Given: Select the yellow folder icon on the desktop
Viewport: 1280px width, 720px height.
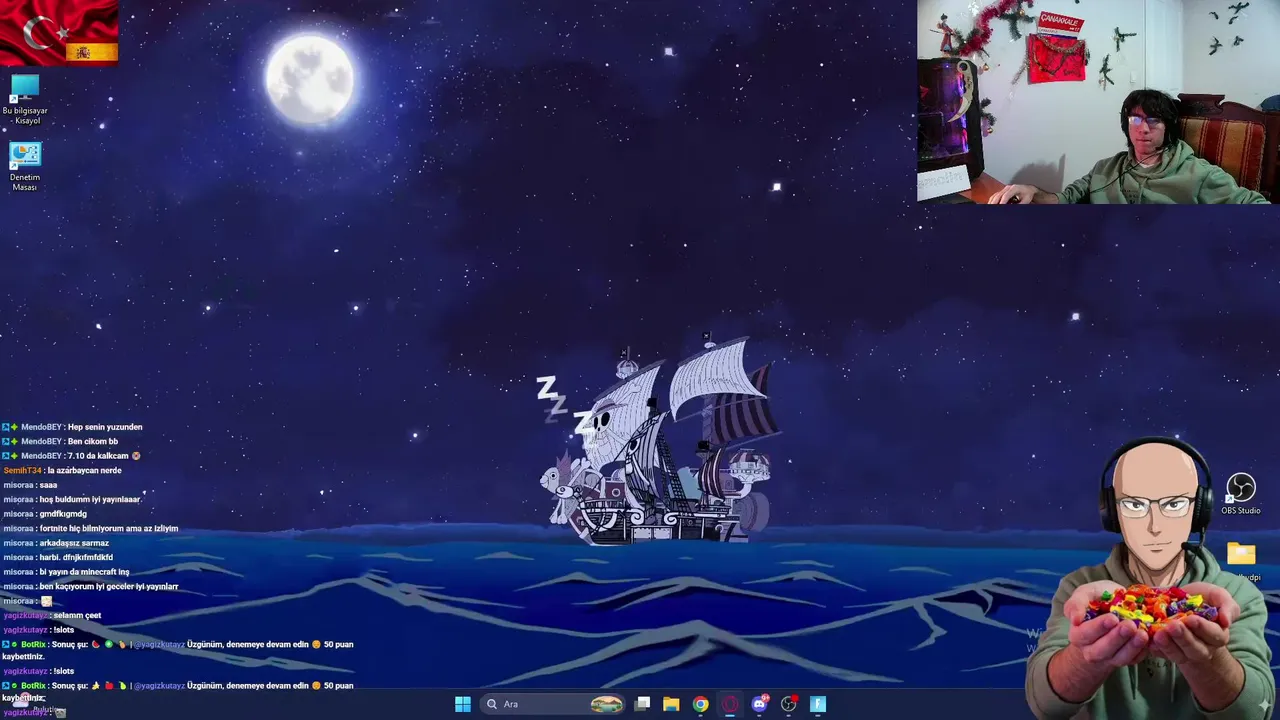Looking at the screenshot, I should coord(1241,554).
